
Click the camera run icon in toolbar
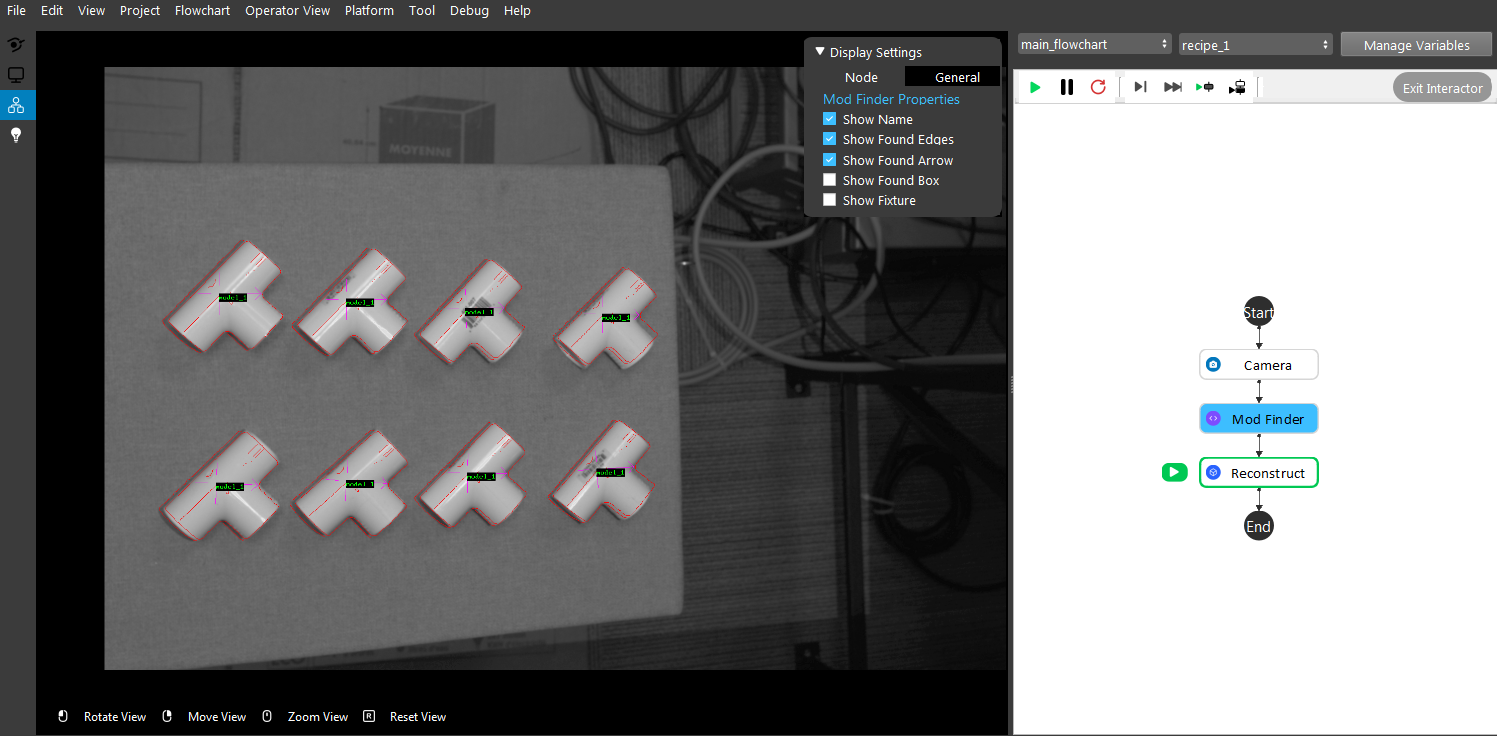point(1238,88)
